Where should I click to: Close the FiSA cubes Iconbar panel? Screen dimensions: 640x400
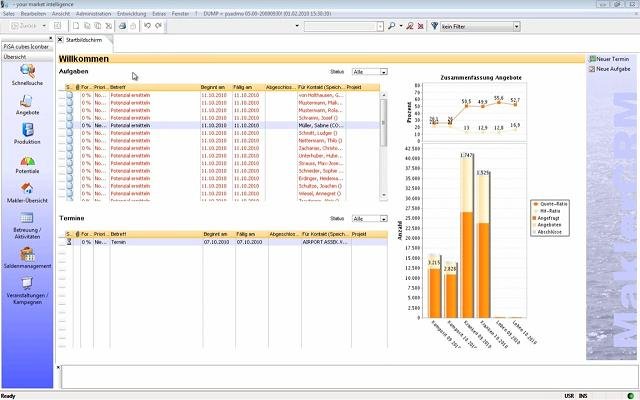(51, 38)
